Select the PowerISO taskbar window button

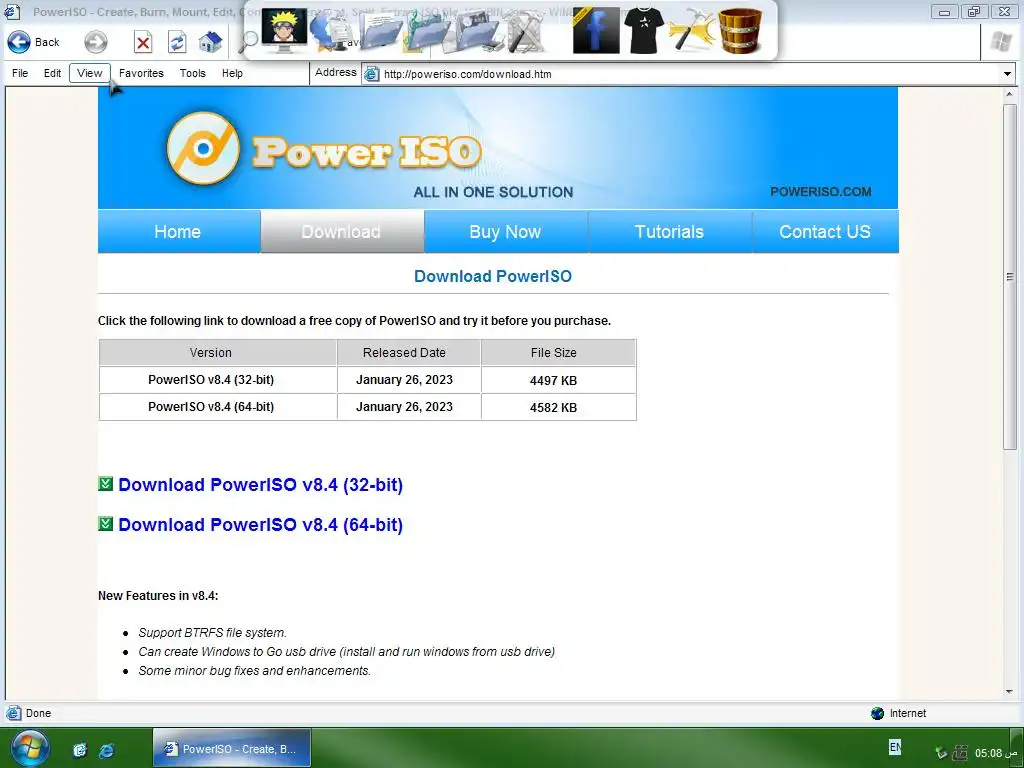point(232,748)
